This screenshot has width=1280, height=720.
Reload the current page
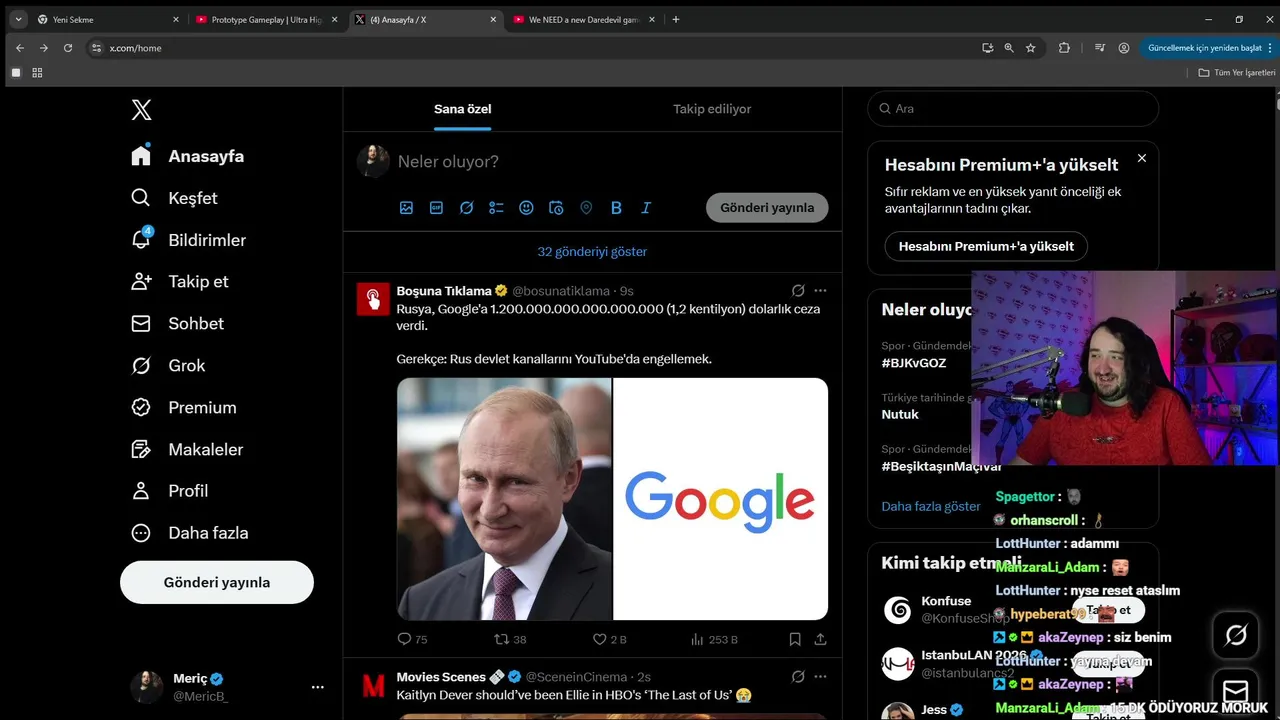68,48
